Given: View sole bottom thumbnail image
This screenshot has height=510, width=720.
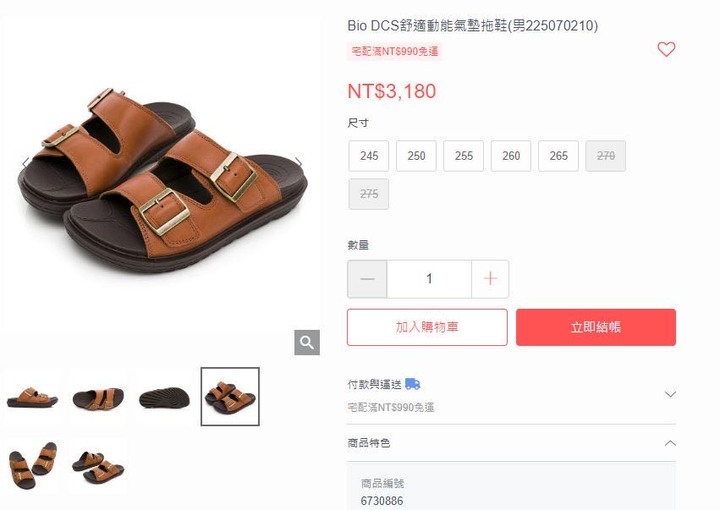Looking at the screenshot, I should coord(164,397).
